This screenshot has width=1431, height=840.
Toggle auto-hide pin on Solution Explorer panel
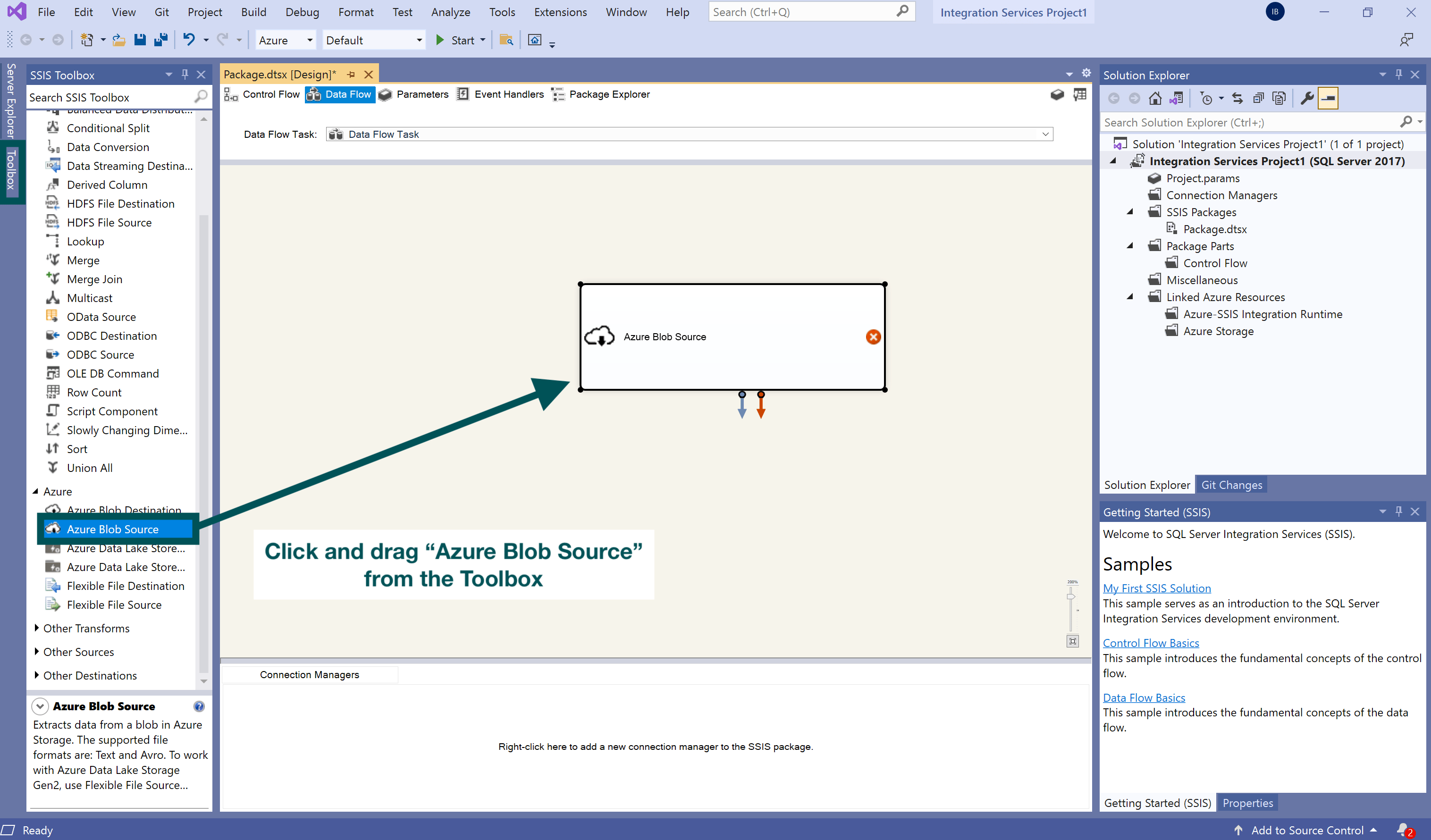[1398, 75]
